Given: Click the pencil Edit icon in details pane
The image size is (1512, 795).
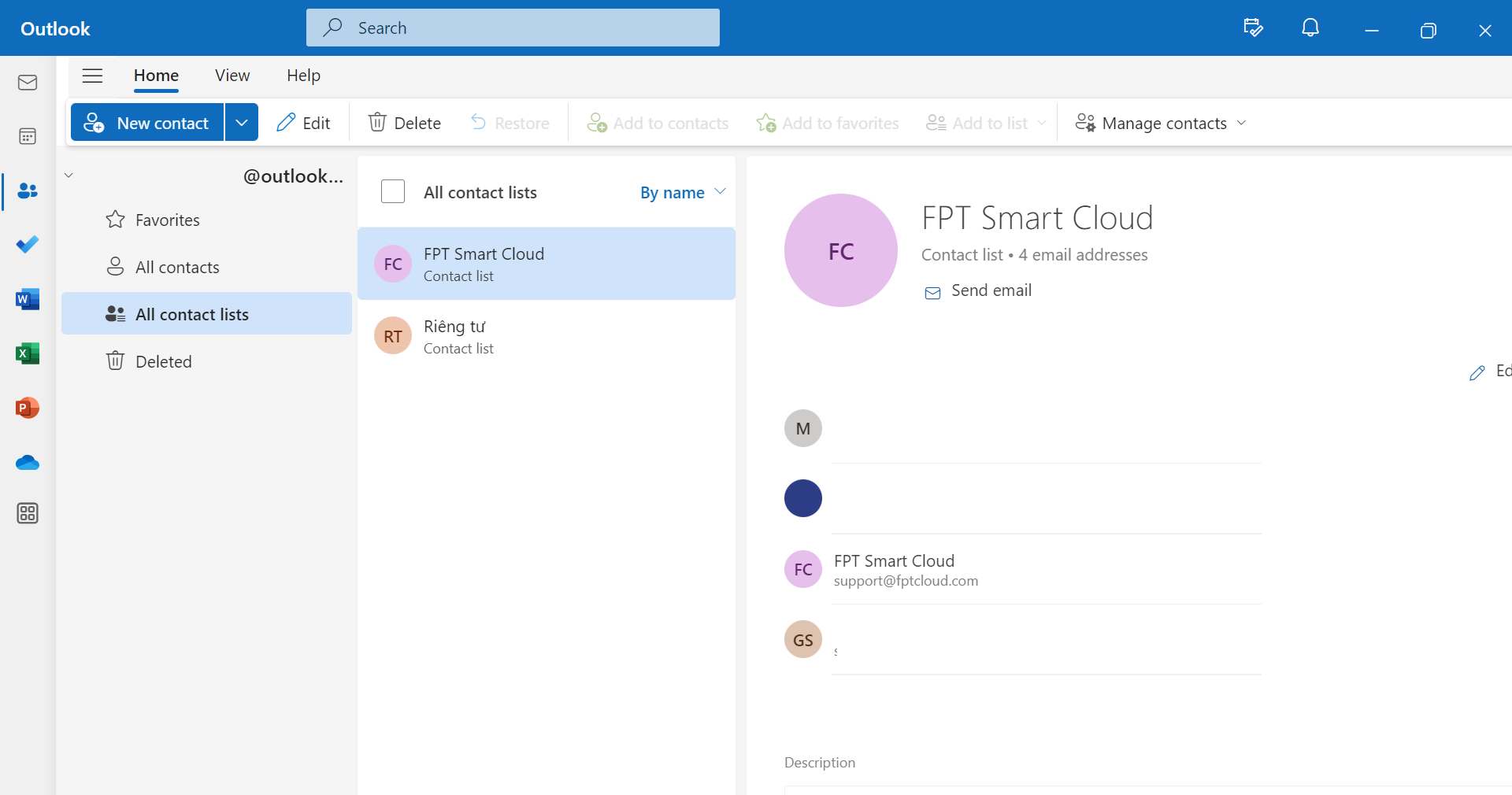Looking at the screenshot, I should 1477,372.
